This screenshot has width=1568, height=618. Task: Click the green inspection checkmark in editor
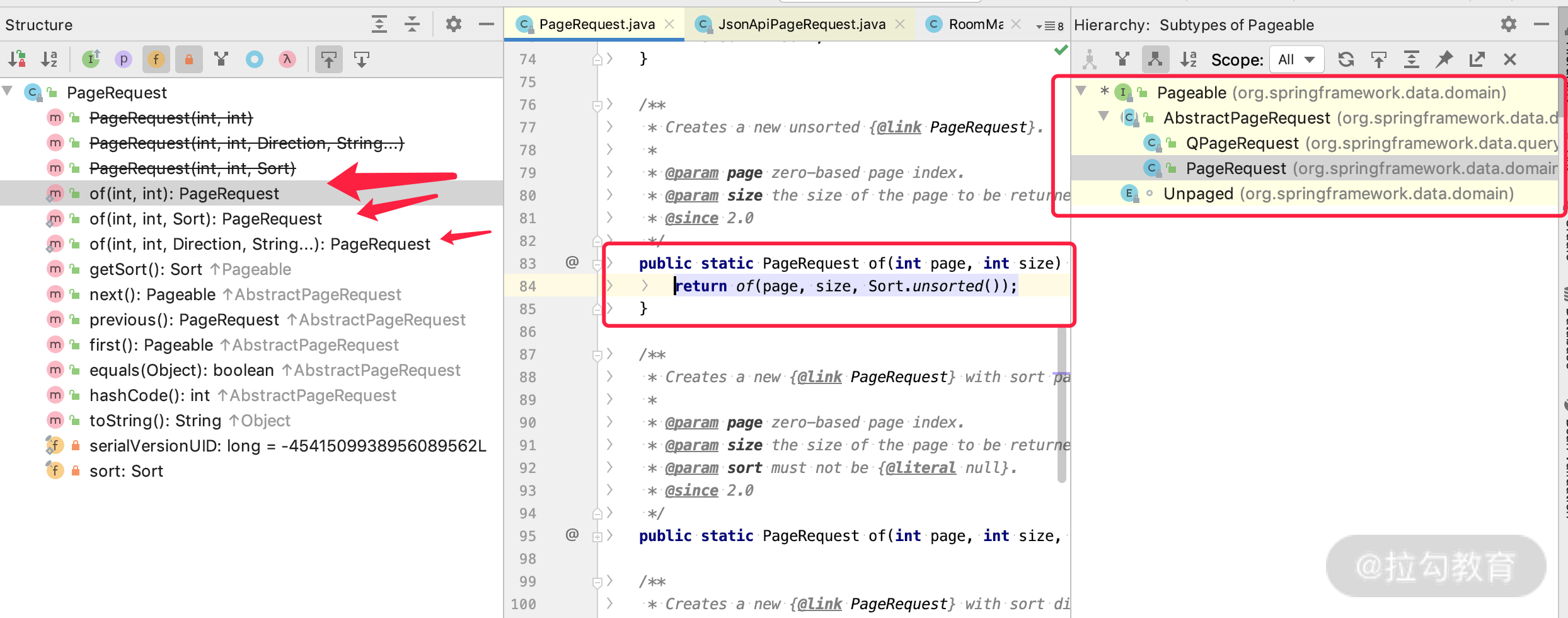click(1061, 50)
